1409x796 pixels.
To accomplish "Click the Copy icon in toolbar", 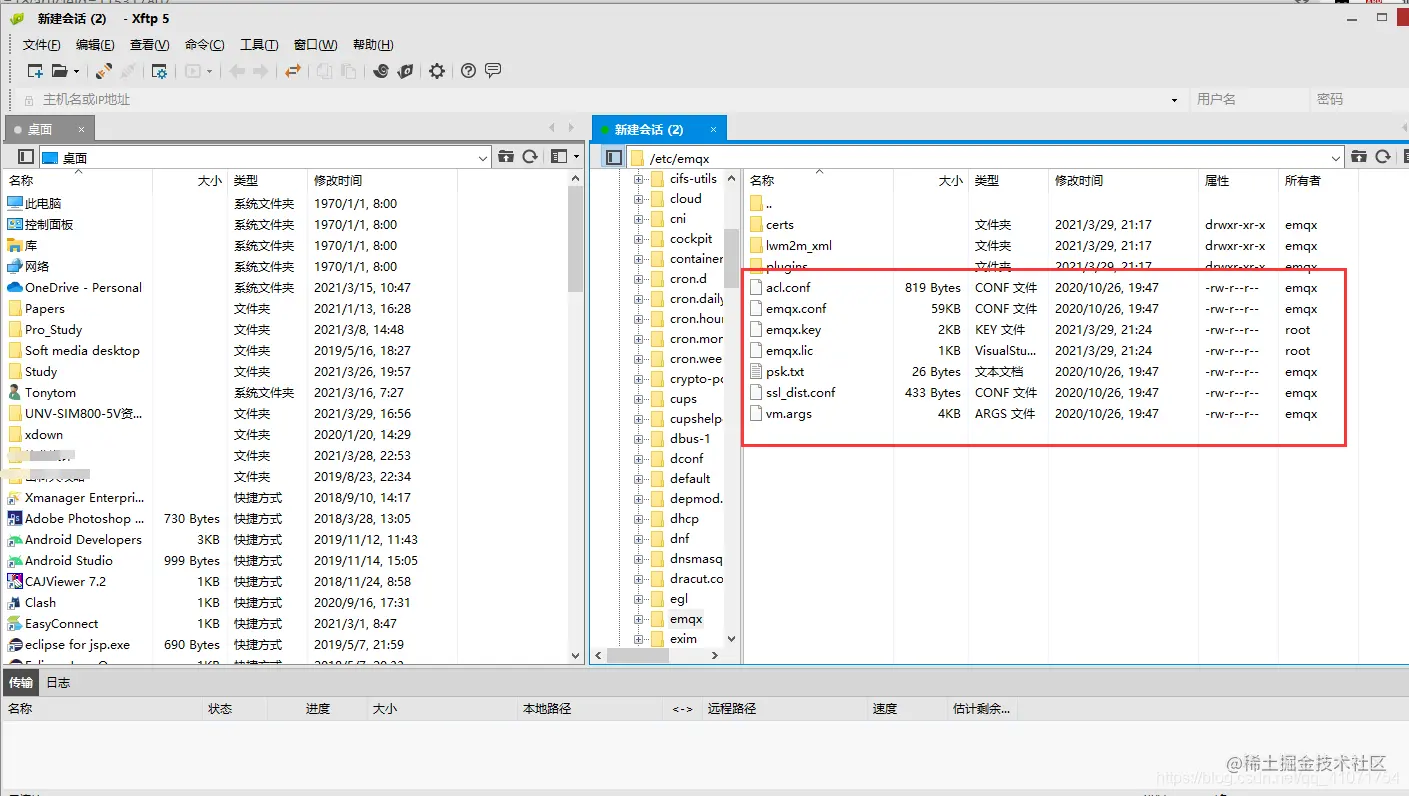I will click(324, 71).
